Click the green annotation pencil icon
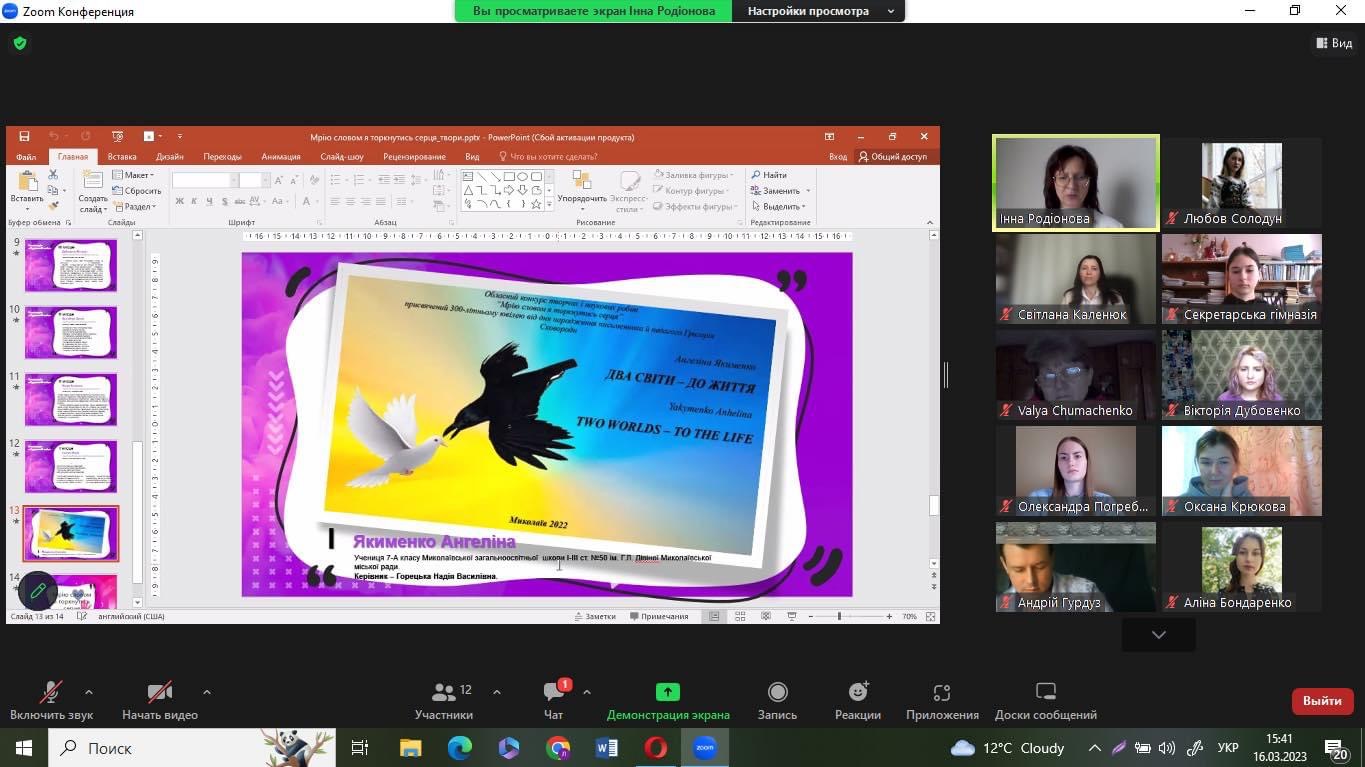 (38, 591)
